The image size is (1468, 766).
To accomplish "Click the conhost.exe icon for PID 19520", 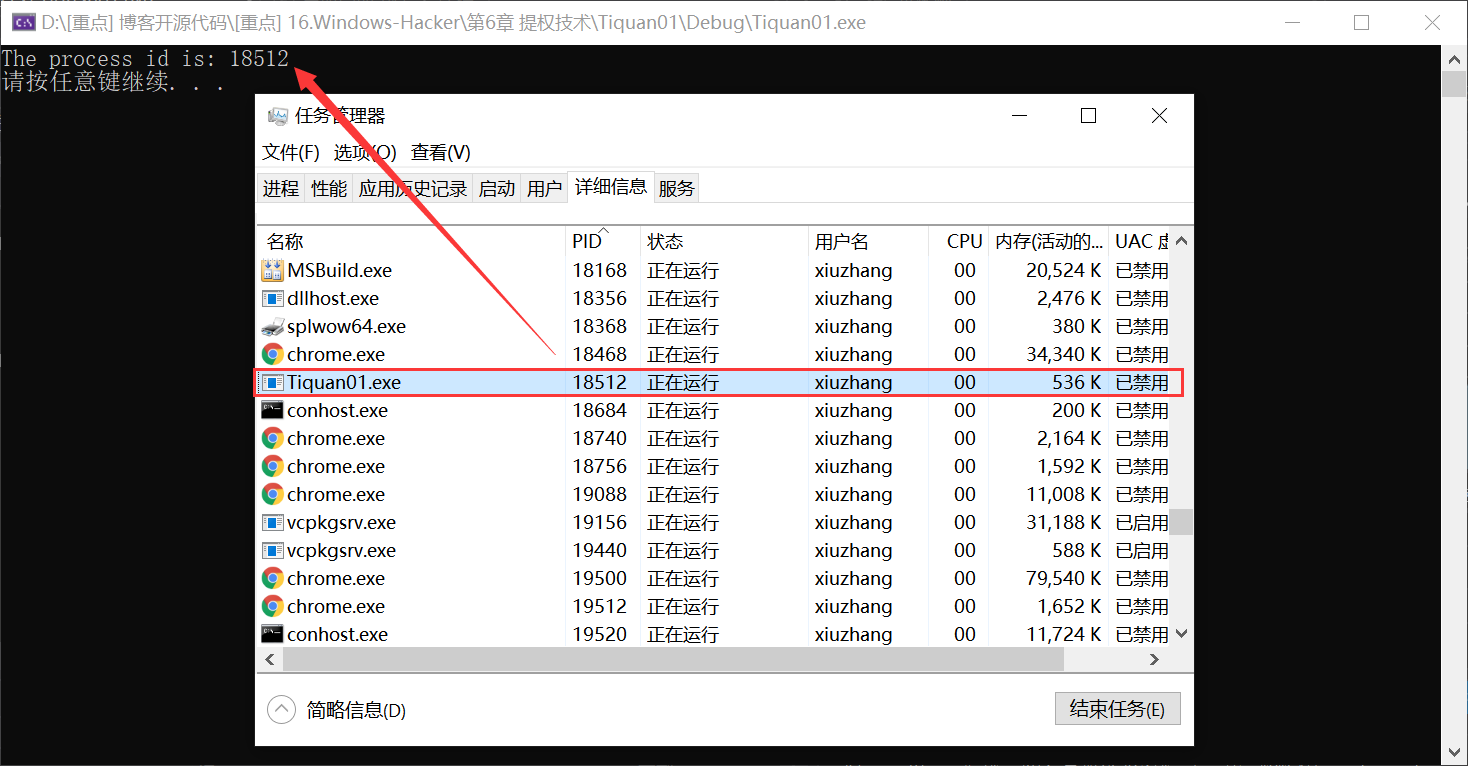I will (x=272, y=634).
